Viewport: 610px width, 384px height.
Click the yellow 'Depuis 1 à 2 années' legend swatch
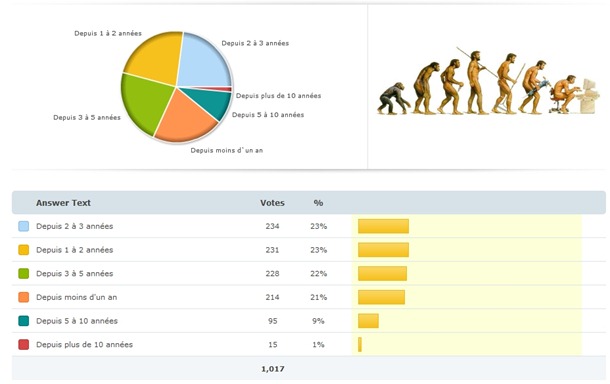pos(24,250)
